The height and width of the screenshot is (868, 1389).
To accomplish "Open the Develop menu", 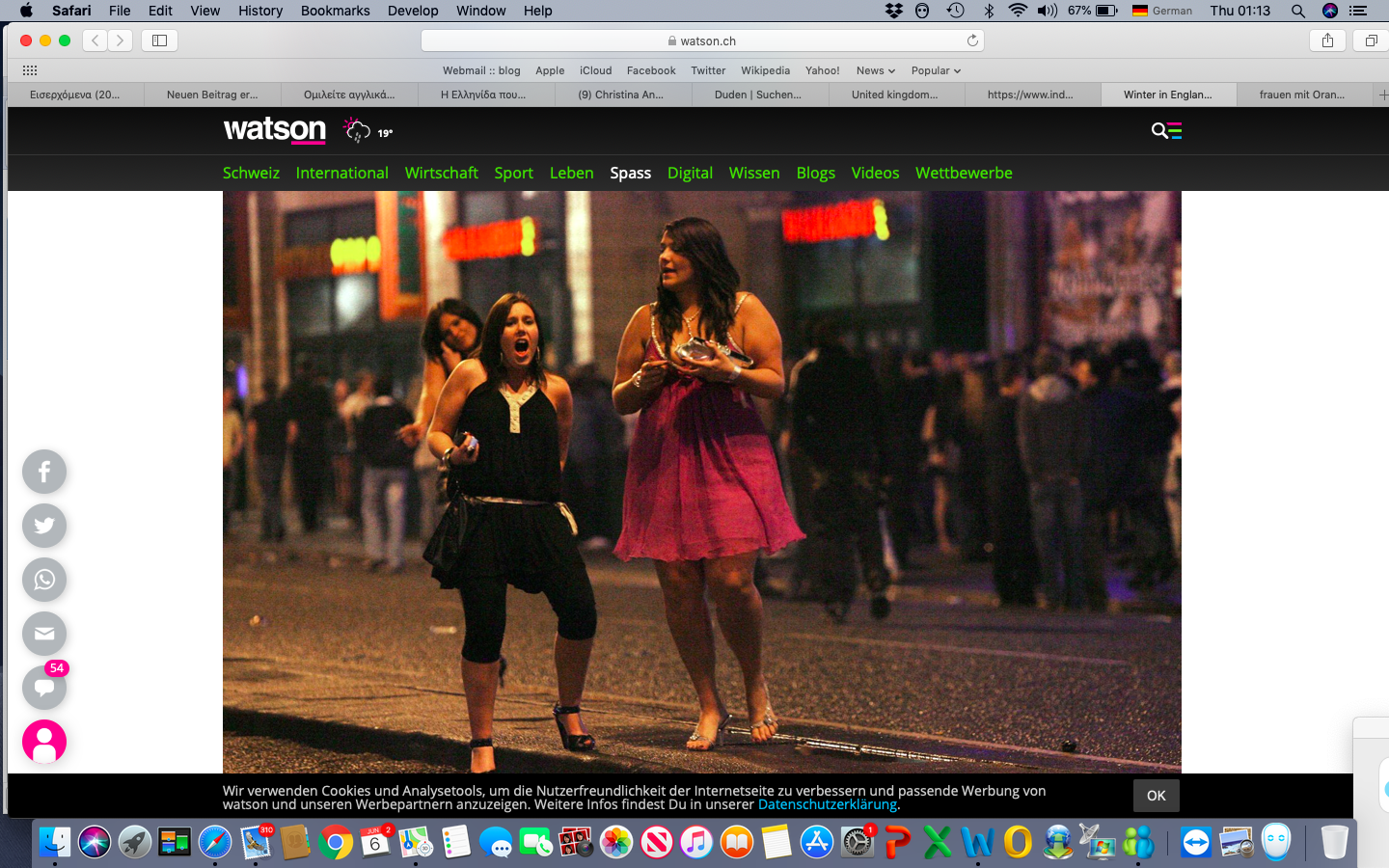I will pyautogui.click(x=413, y=11).
